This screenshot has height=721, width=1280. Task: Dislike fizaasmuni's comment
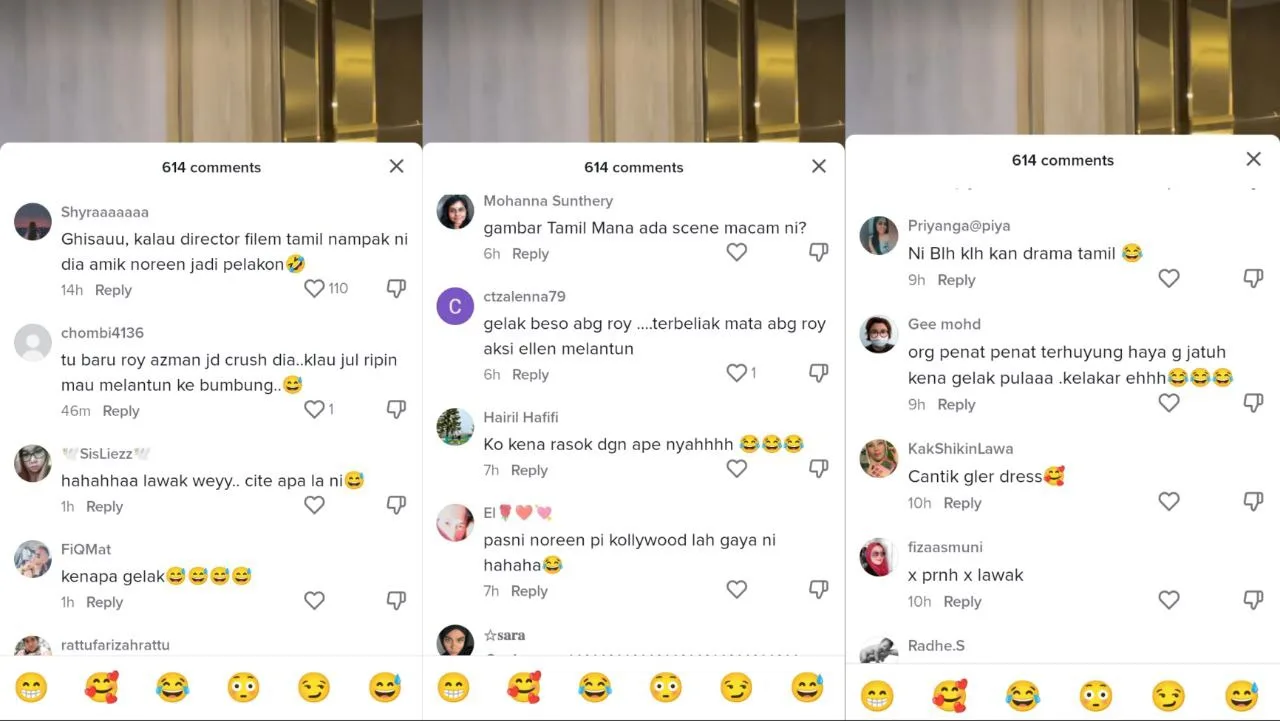pos(1253,599)
